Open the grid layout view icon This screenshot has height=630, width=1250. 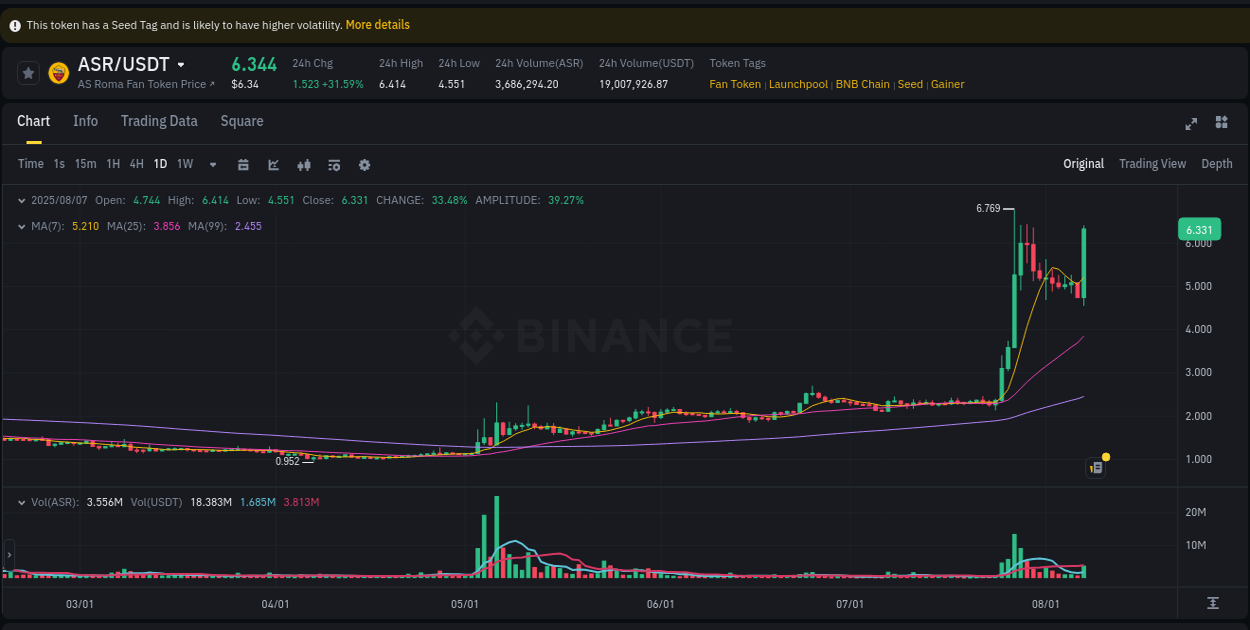tap(1221, 123)
